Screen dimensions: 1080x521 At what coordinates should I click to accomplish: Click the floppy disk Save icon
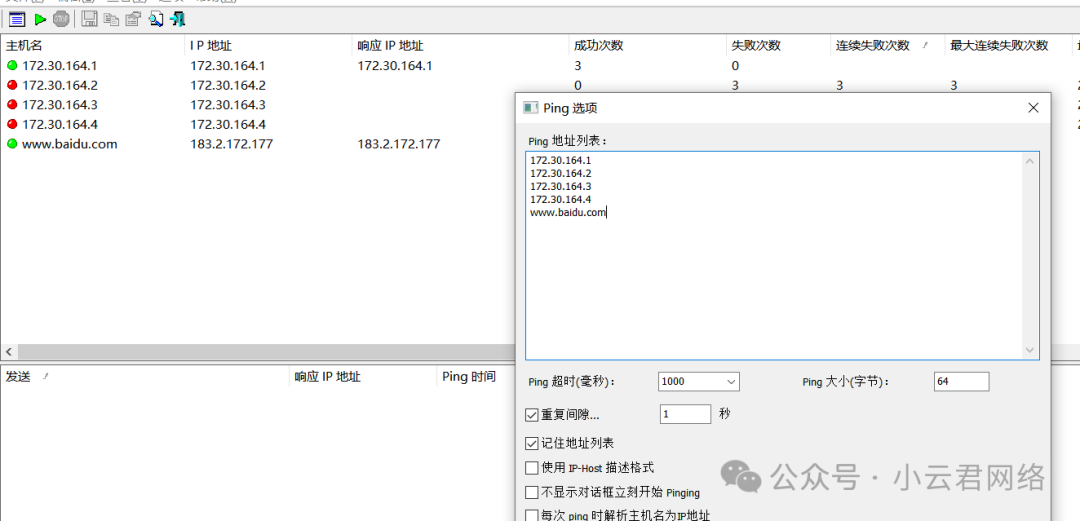(89, 19)
